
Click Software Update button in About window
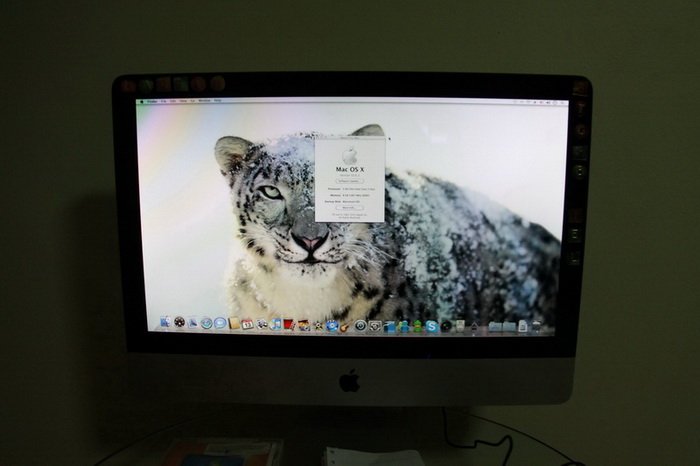point(350,181)
